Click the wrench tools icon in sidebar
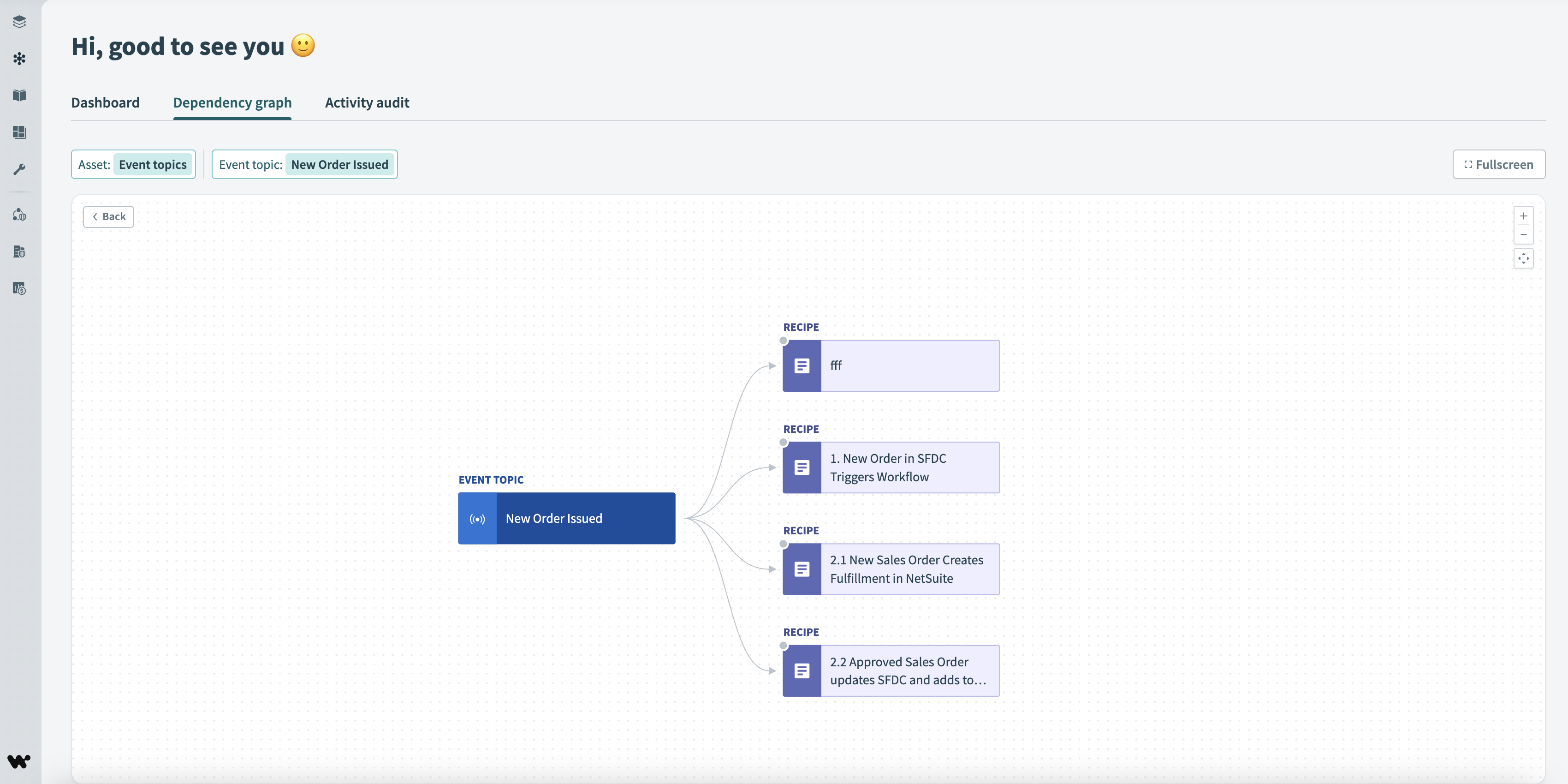The height and width of the screenshot is (784, 1568). point(19,169)
